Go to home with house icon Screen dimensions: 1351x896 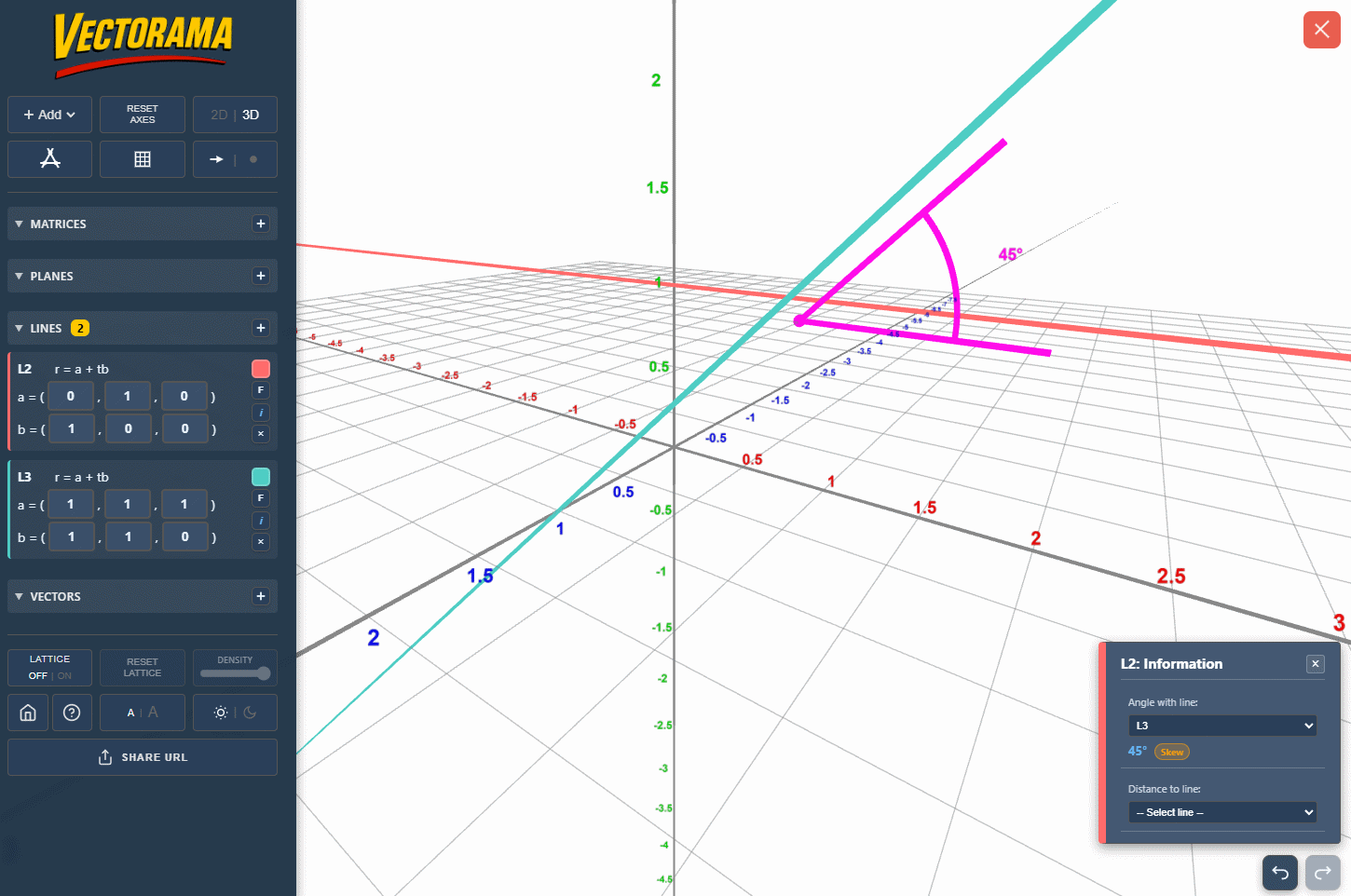pos(28,713)
